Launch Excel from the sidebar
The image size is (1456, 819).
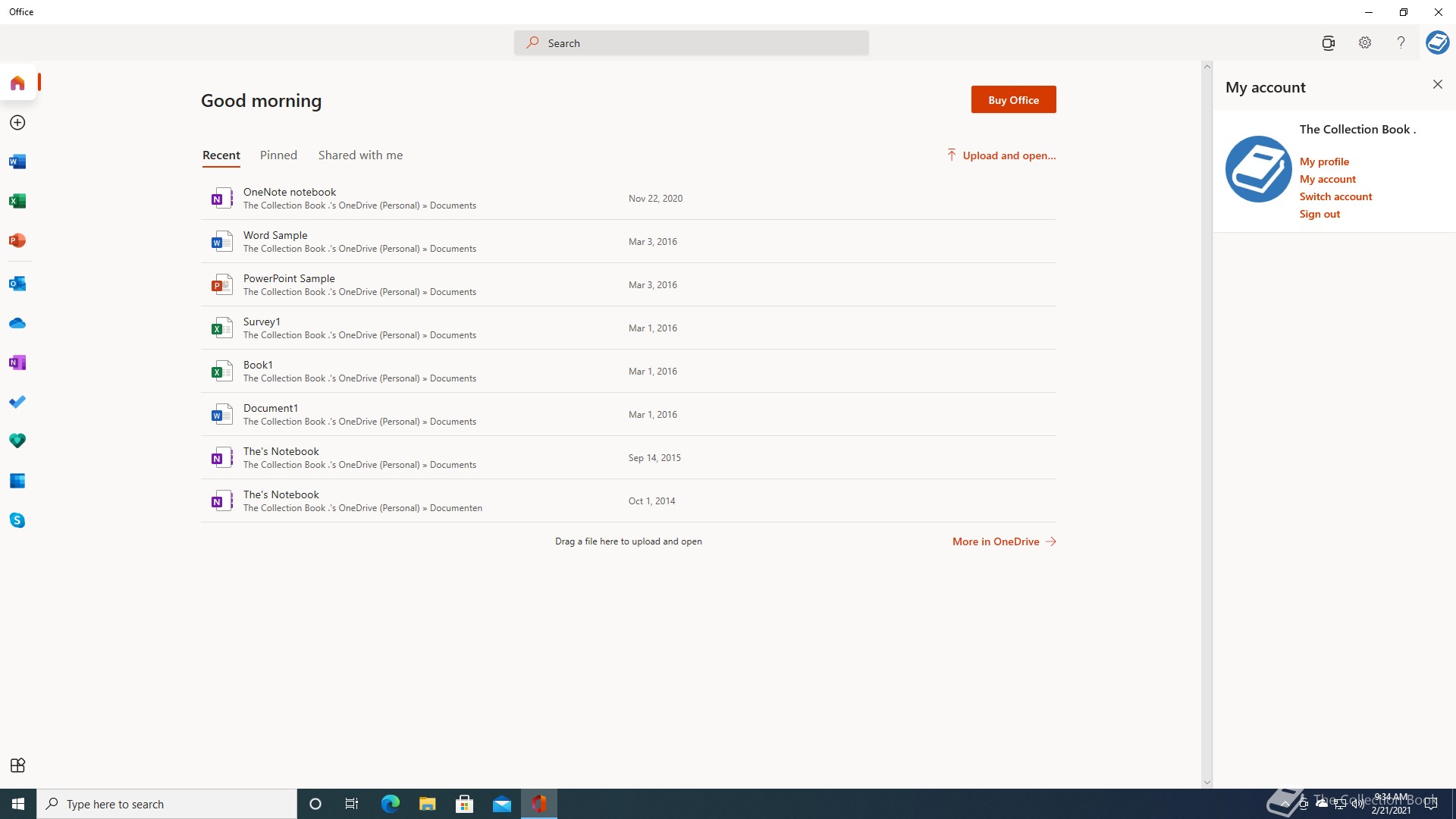coord(17,201)
